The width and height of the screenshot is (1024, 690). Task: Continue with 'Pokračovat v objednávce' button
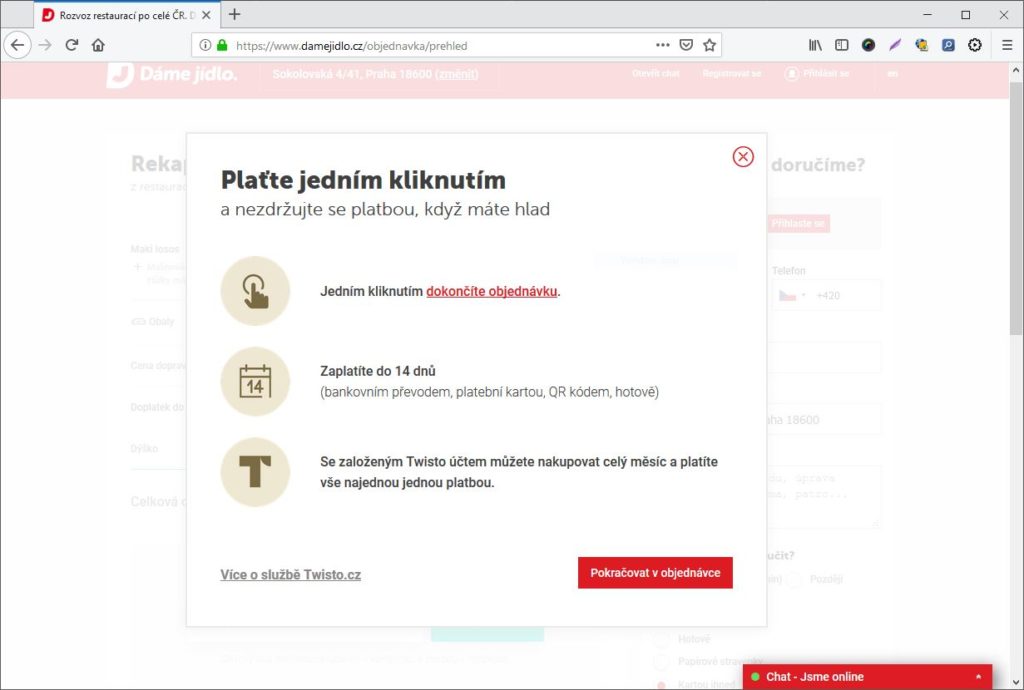coord(655,572)
